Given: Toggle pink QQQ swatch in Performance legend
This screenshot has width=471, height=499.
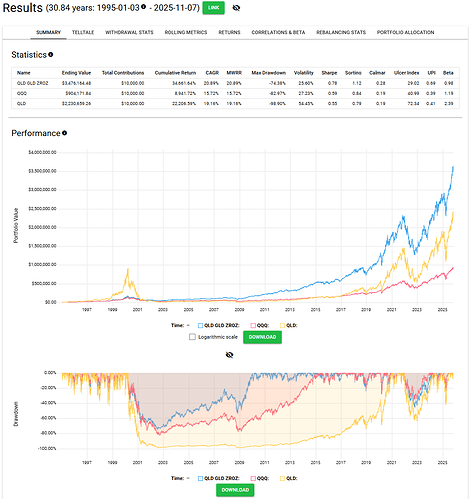Looking at the screenshot, I should pyautogui.click(x=253, y=325).
